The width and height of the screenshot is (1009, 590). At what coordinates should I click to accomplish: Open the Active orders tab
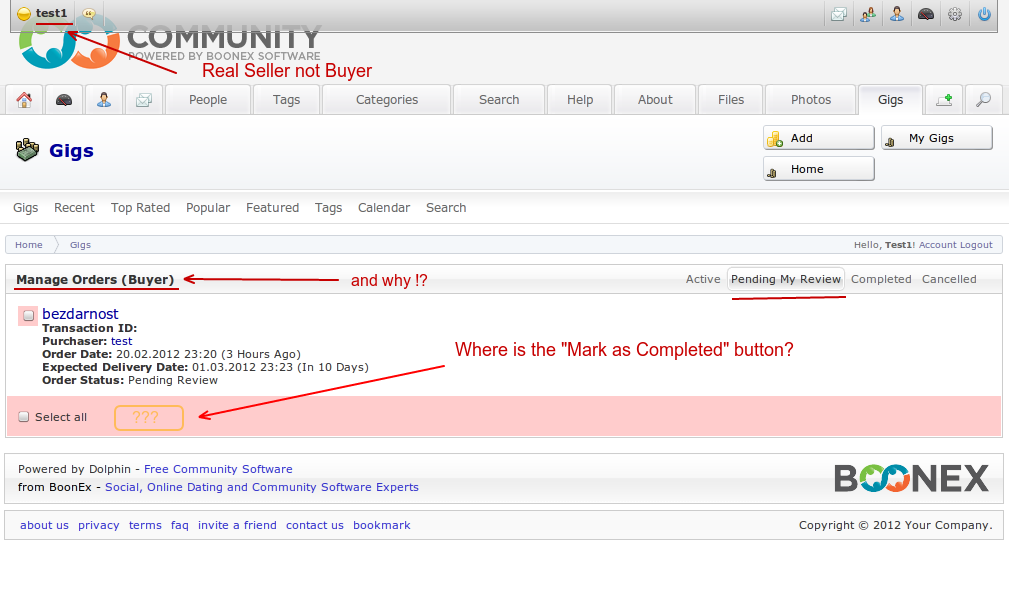coord(703,279)
